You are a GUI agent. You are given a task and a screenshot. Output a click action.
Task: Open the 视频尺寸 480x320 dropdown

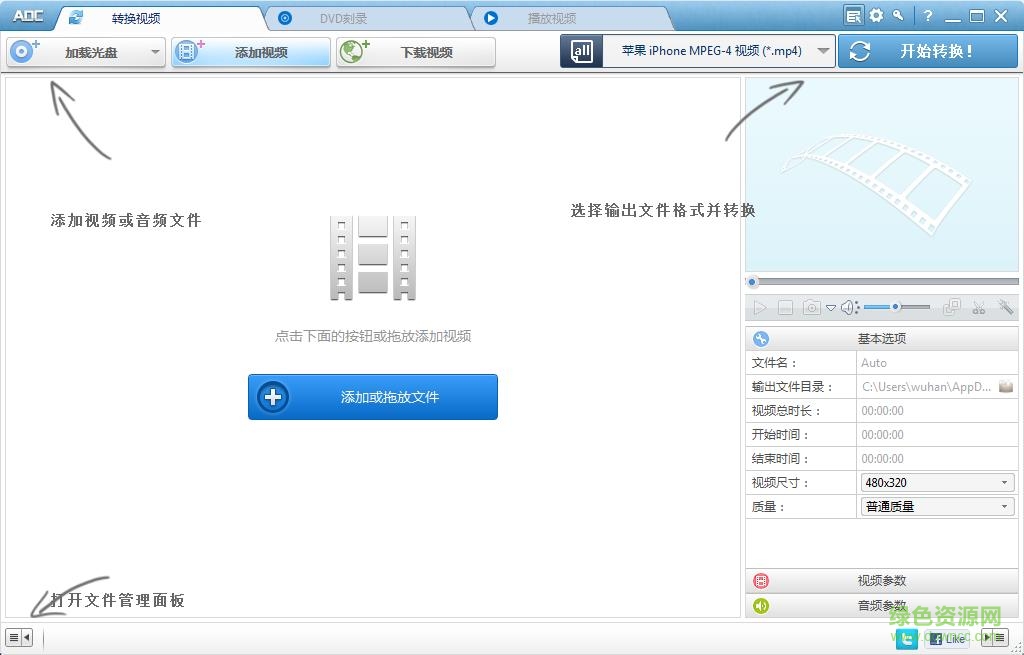tap(935, 482)
